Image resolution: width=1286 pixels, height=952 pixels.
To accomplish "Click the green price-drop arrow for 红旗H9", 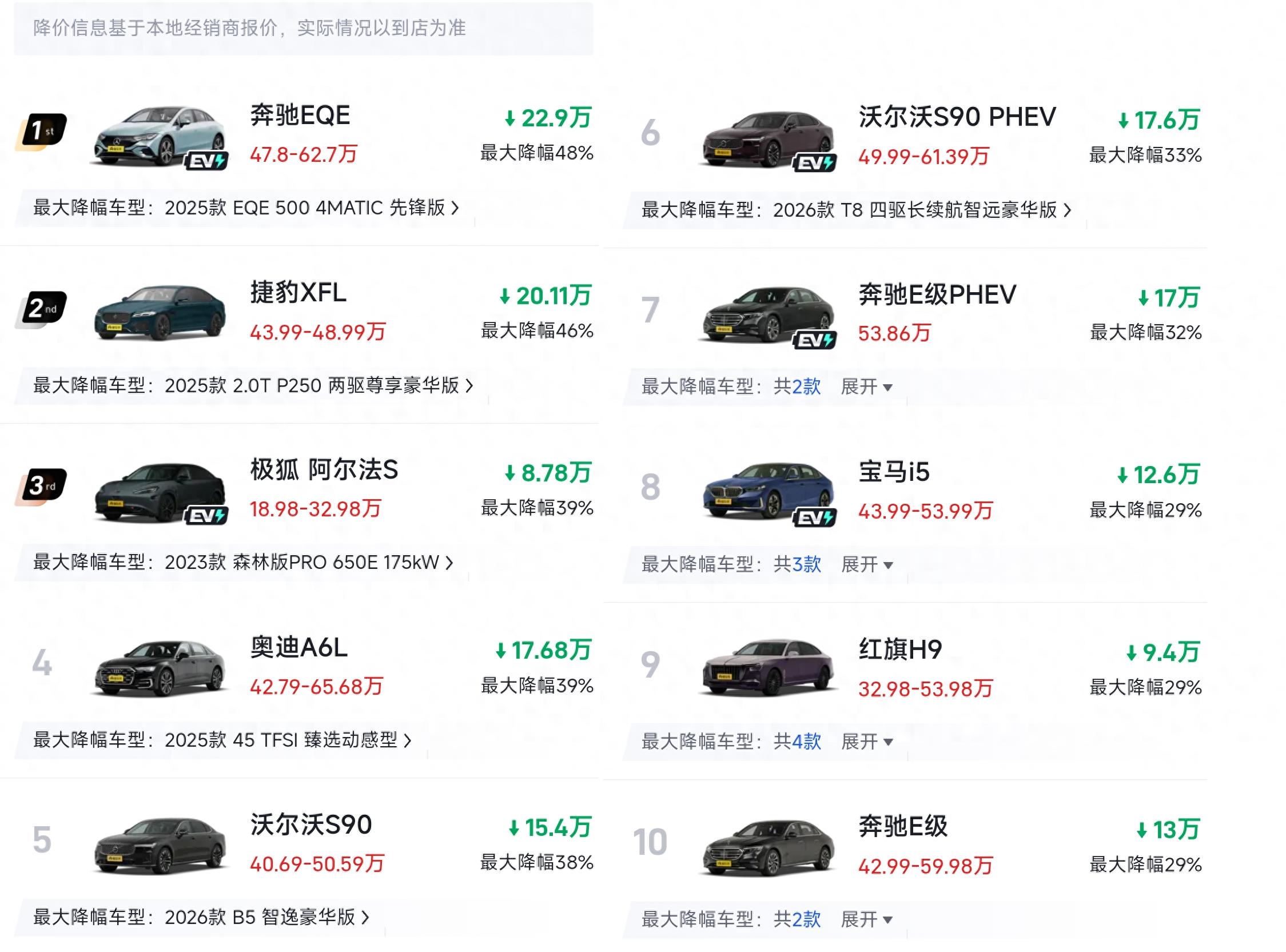I will click(1131, 653).
